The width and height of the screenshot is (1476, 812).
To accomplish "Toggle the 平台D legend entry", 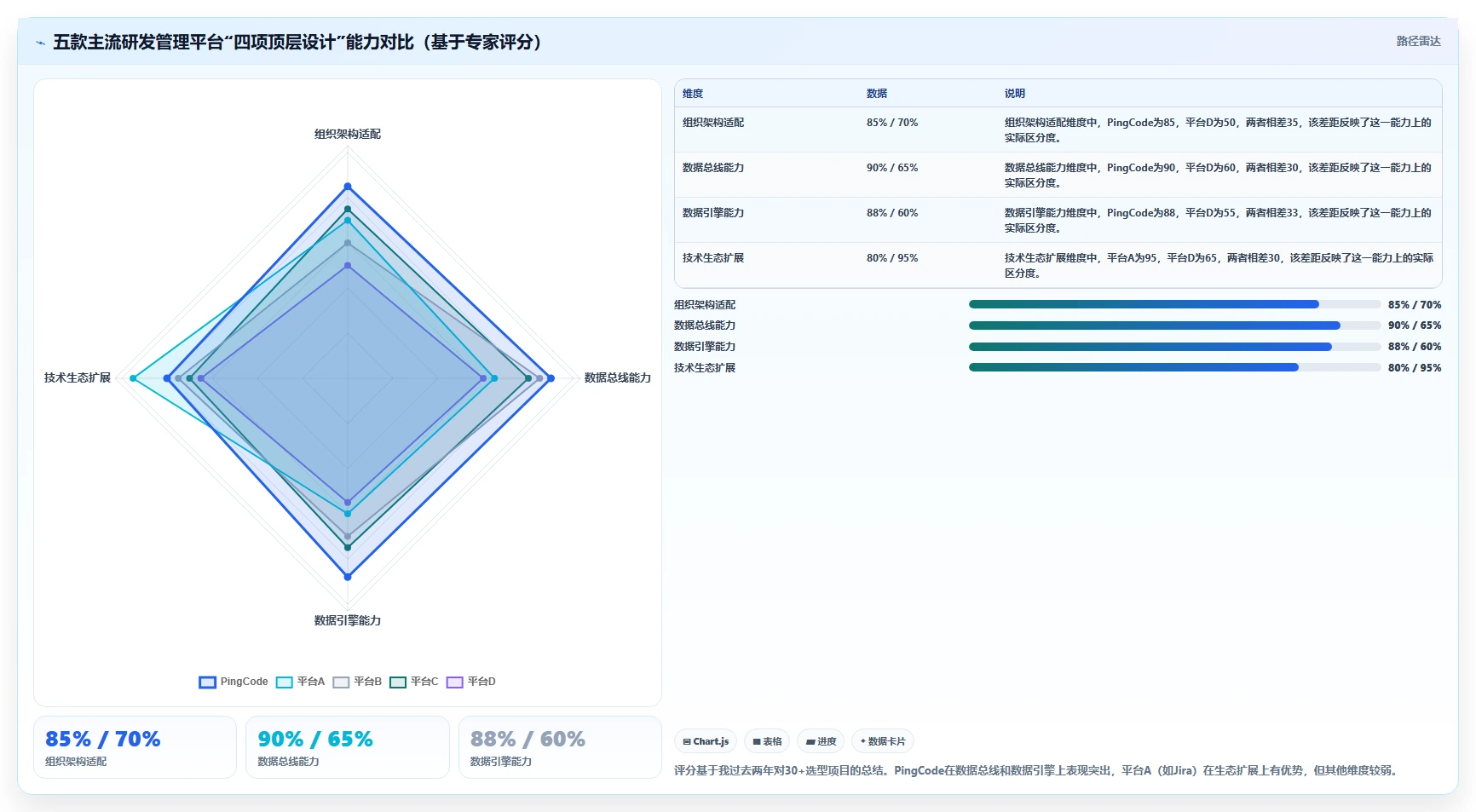I will [x=471, y=682].
